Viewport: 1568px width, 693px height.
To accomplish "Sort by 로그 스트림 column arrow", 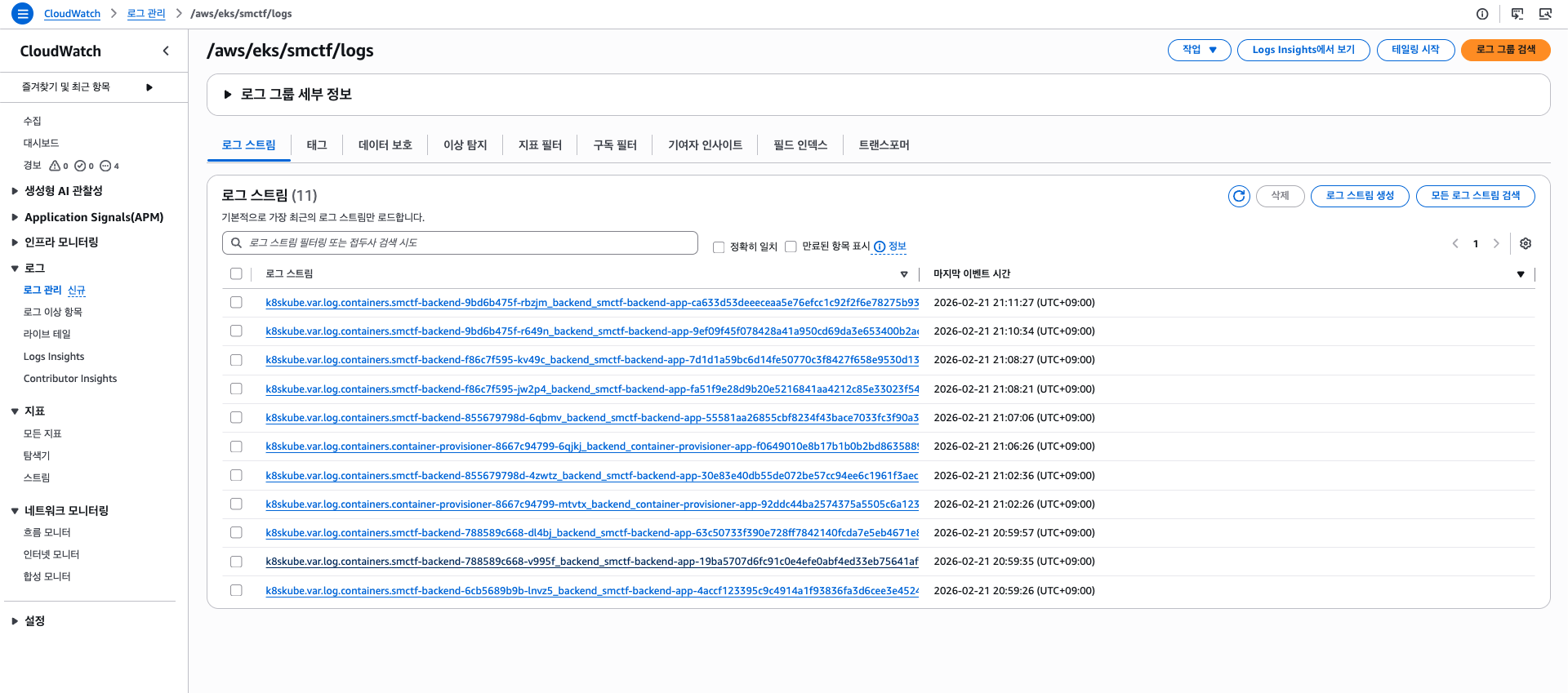I will (904, 274).
